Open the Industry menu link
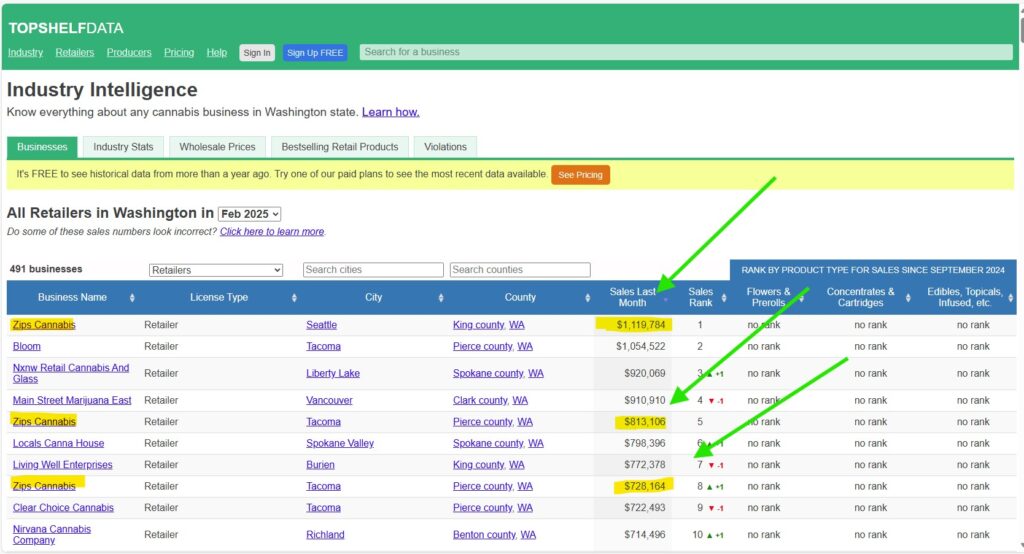The image size is (1024, 554). point(25,52)
